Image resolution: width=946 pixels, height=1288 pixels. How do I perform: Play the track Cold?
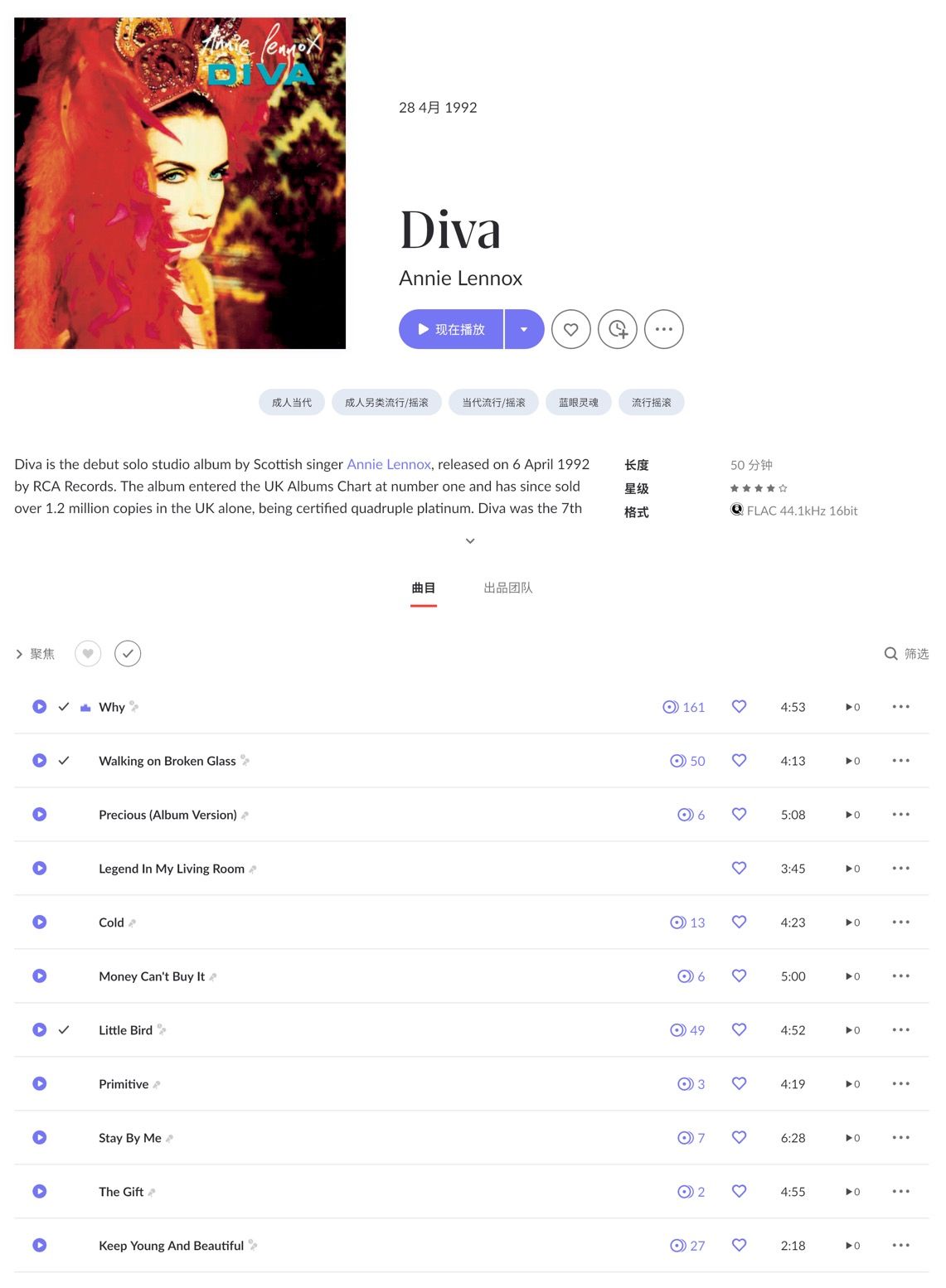[39, 922]
